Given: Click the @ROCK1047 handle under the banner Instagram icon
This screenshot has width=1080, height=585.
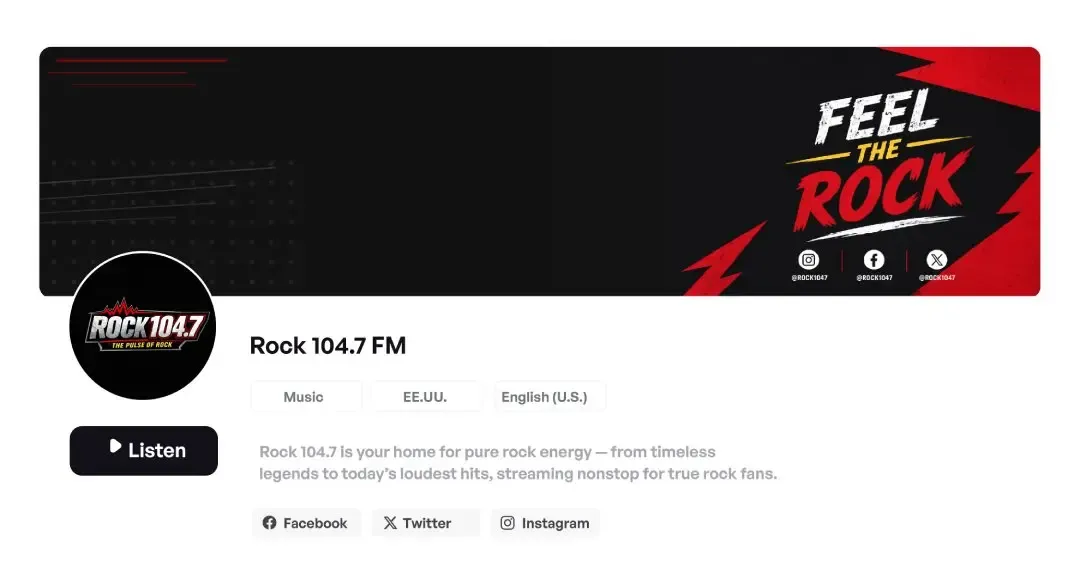Looking at the screenshot, I should 809,278.
